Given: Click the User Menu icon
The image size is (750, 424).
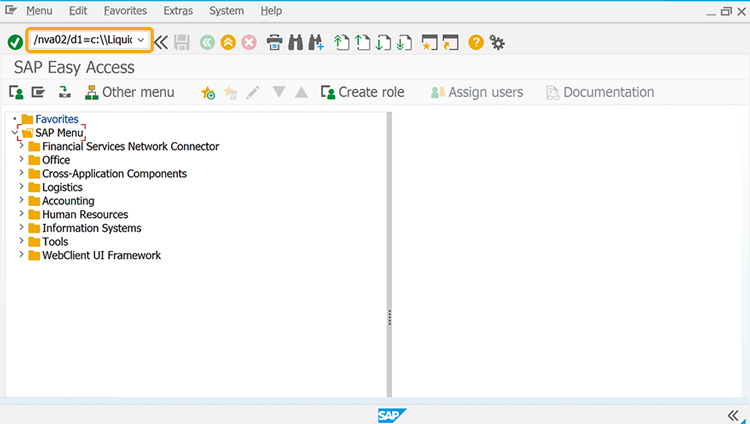Looking at the screenshot, I should point(16,92).
